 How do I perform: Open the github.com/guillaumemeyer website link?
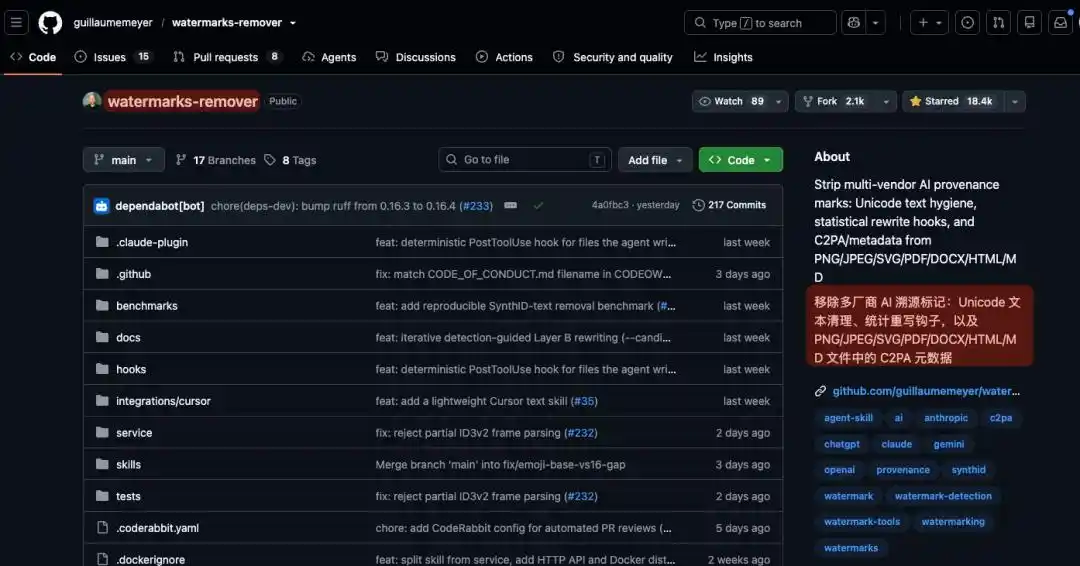926,391
